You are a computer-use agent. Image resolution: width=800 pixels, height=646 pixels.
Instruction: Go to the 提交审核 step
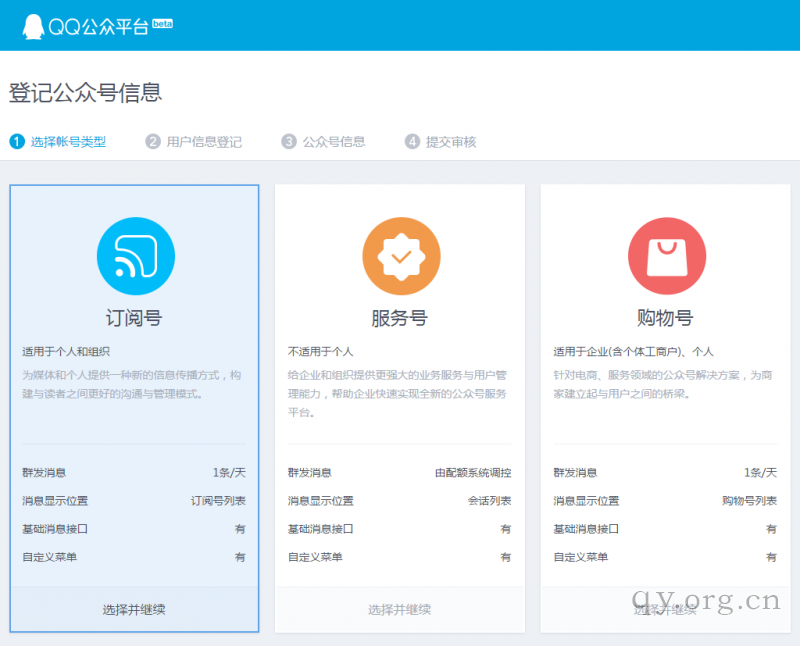pyautogui.click(x=451, y=142)
